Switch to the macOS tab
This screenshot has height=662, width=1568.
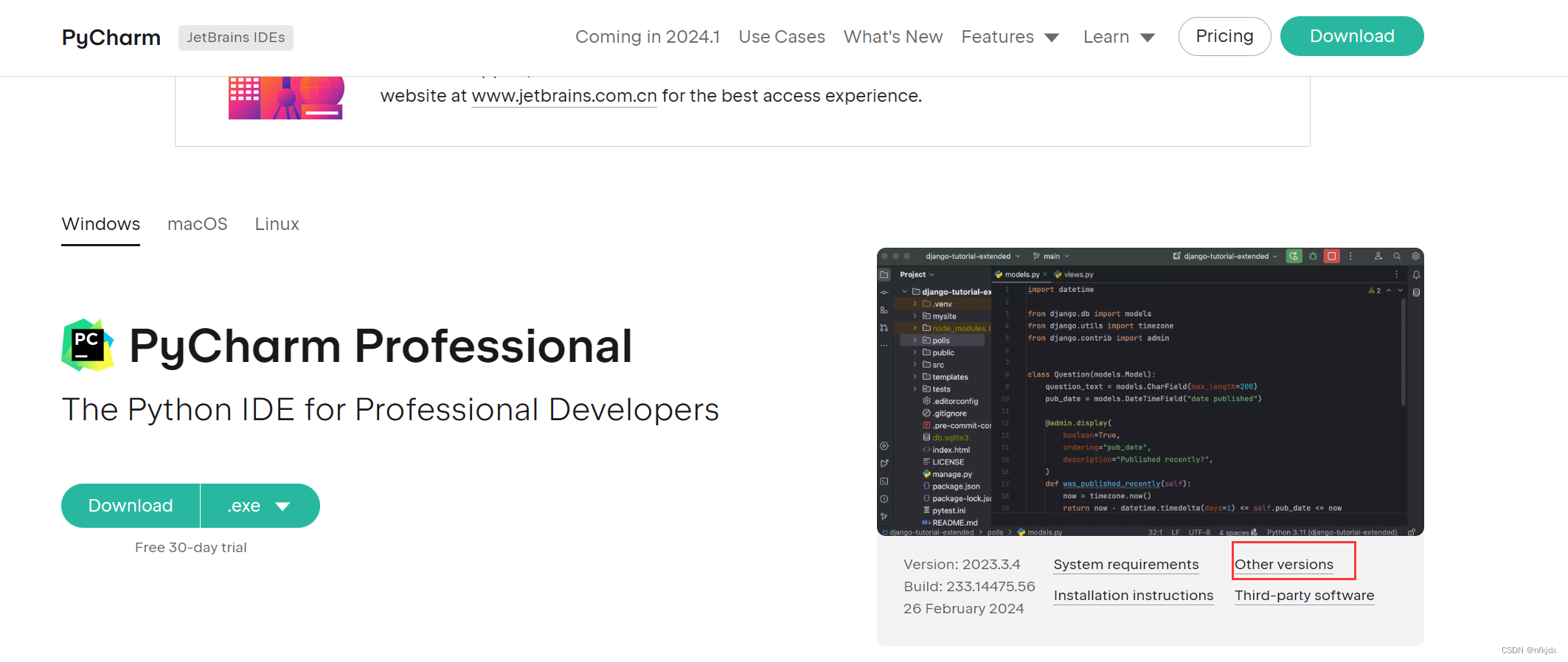pyautogui.click(x=198, y=224)
